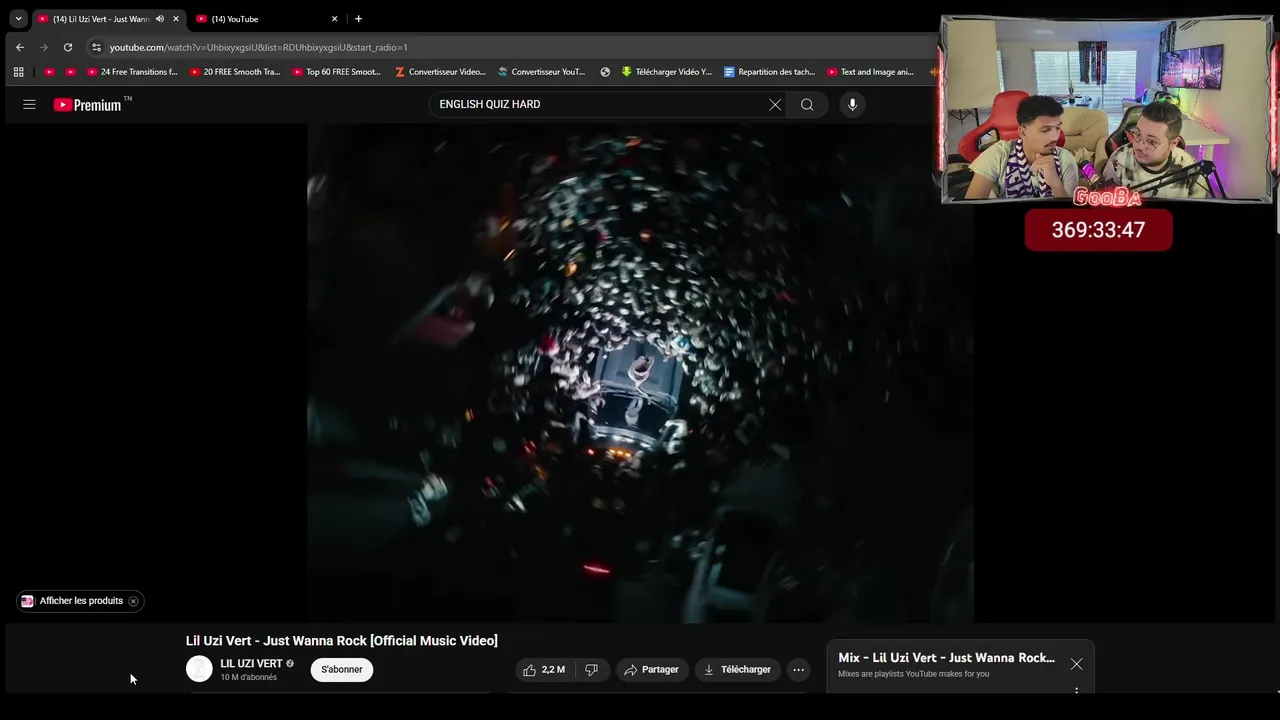Like the video (2,2 M)

[544, 669]
